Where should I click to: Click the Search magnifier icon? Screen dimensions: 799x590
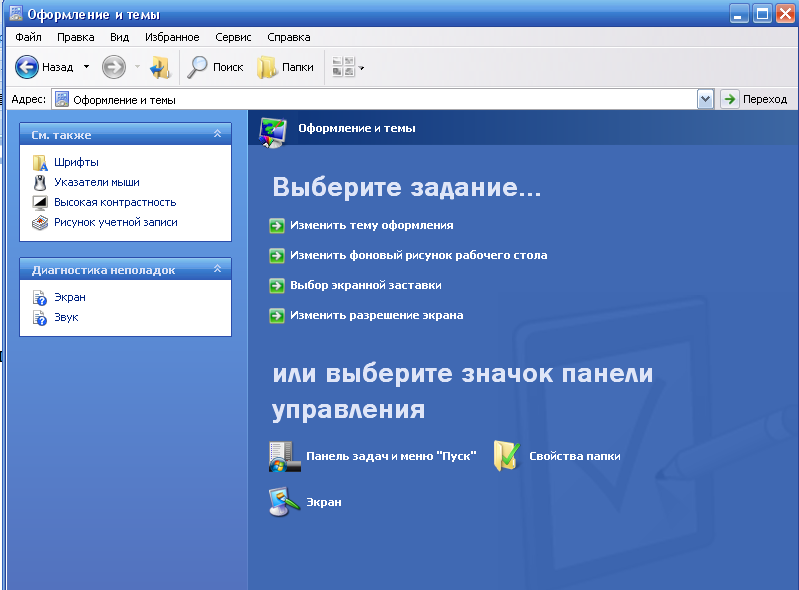pyautogui.click(x=197, y=67)
